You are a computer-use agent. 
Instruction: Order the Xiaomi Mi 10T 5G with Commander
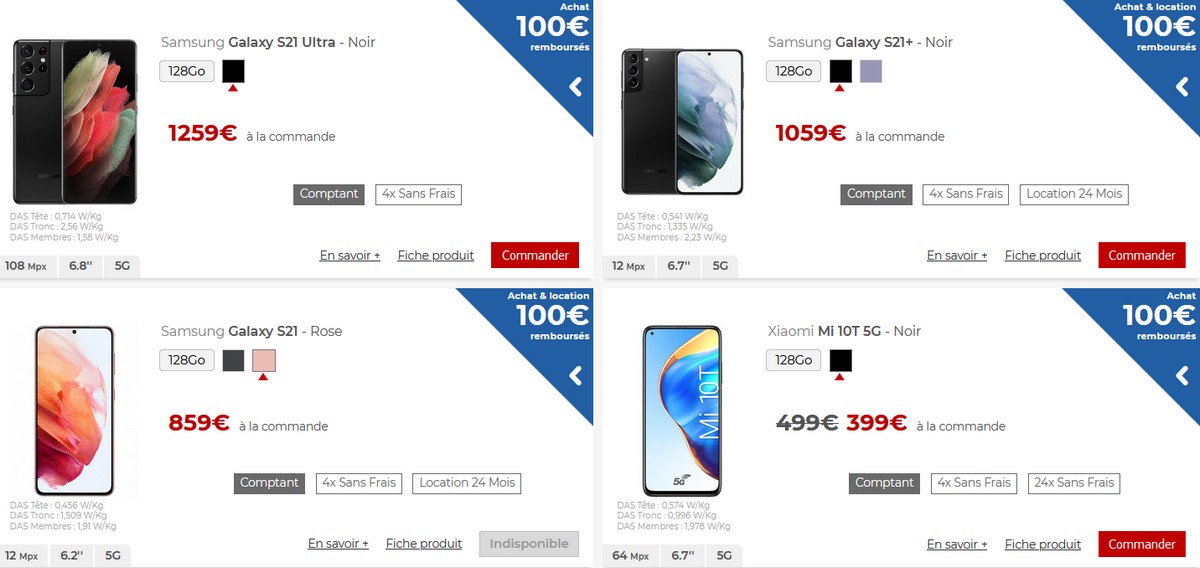click(x=1142, y=544)
